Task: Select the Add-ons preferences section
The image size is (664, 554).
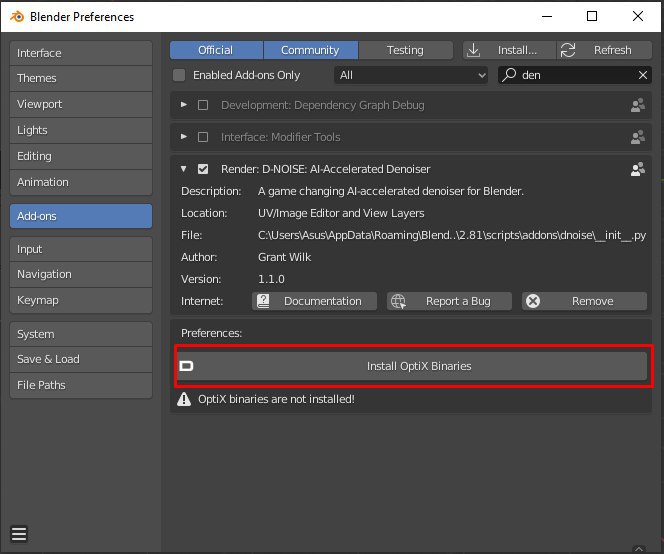Action: click(81, 216)
